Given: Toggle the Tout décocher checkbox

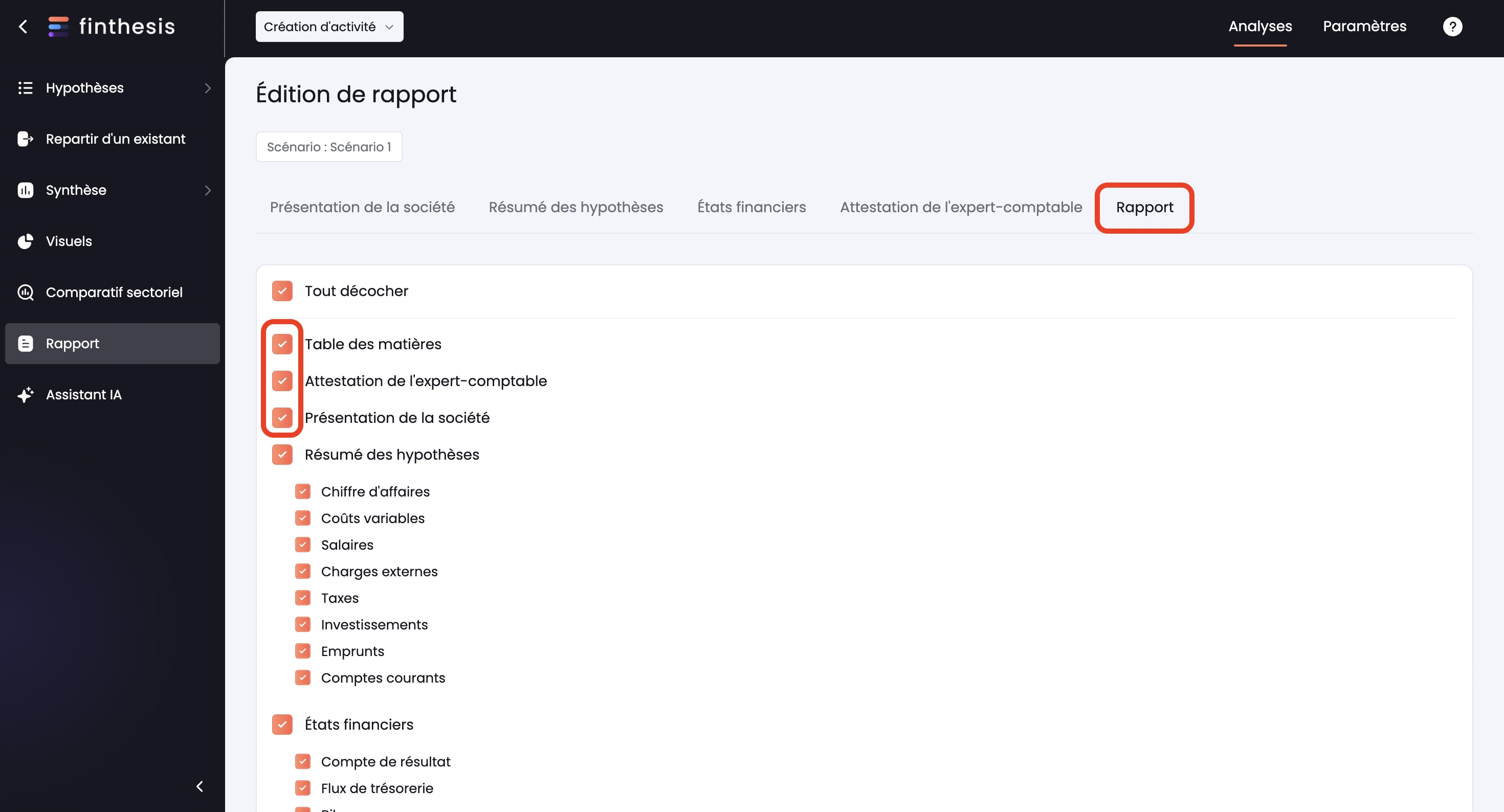Looking at the screenshot, I should 282,291.
